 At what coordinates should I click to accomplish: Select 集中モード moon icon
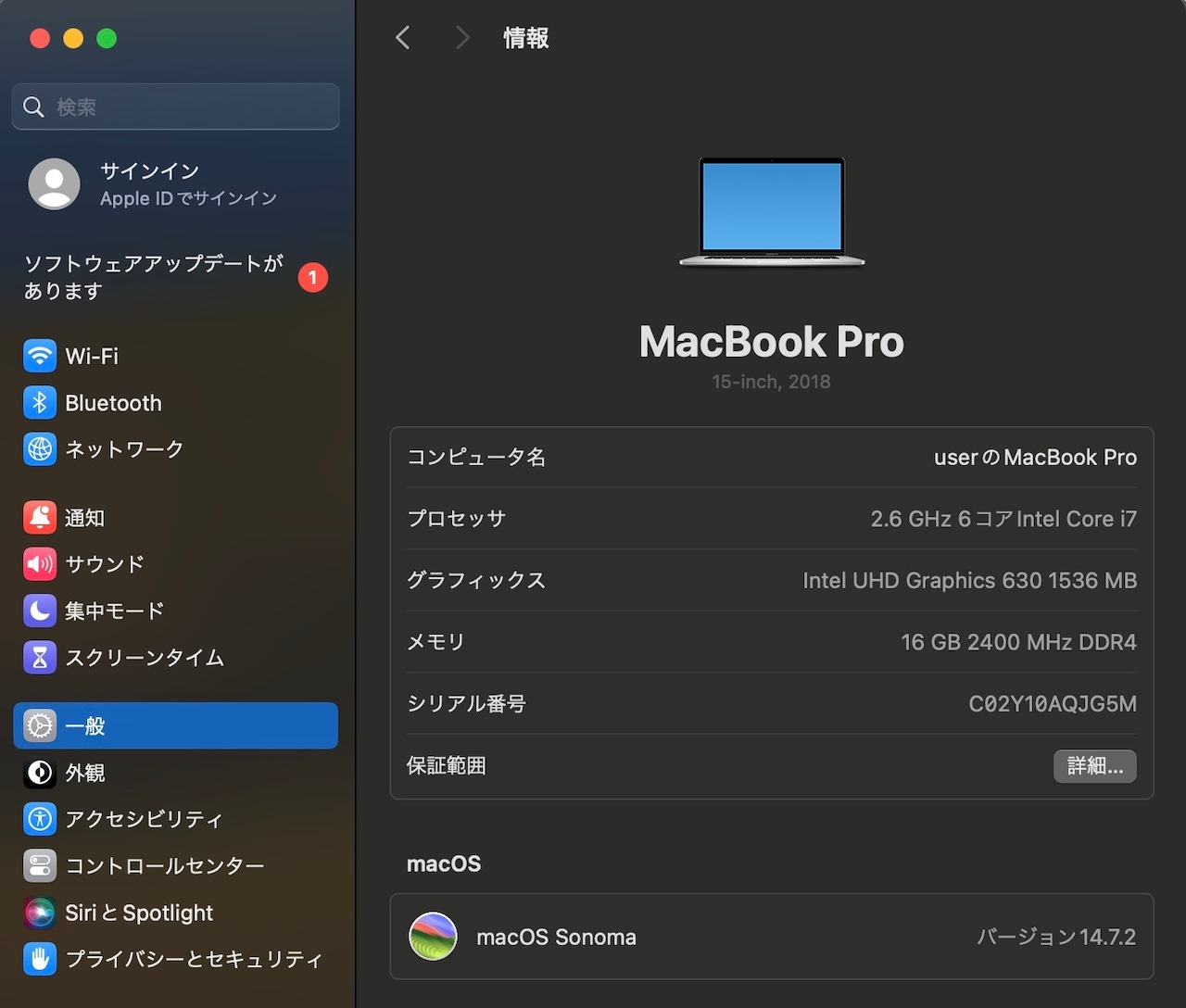pos(40,611)
